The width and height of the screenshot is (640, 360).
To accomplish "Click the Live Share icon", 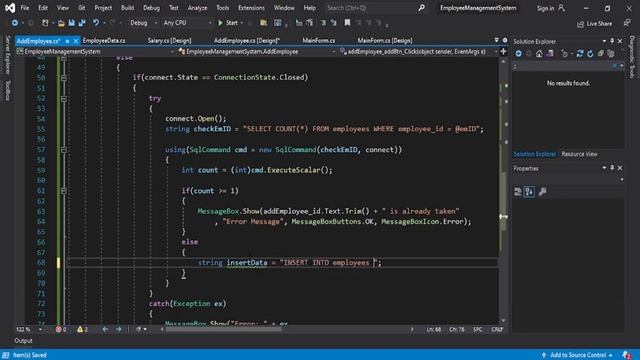I will click(580, 24).
